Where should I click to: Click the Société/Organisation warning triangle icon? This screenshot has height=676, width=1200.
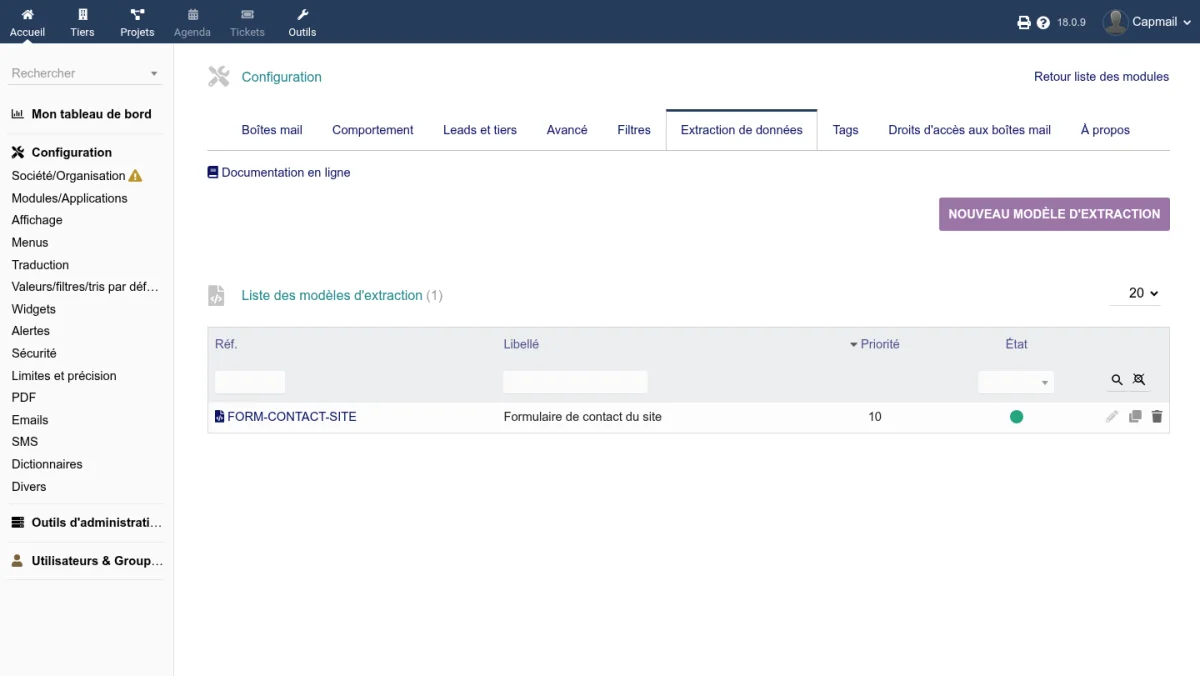(x=136, y=176)
